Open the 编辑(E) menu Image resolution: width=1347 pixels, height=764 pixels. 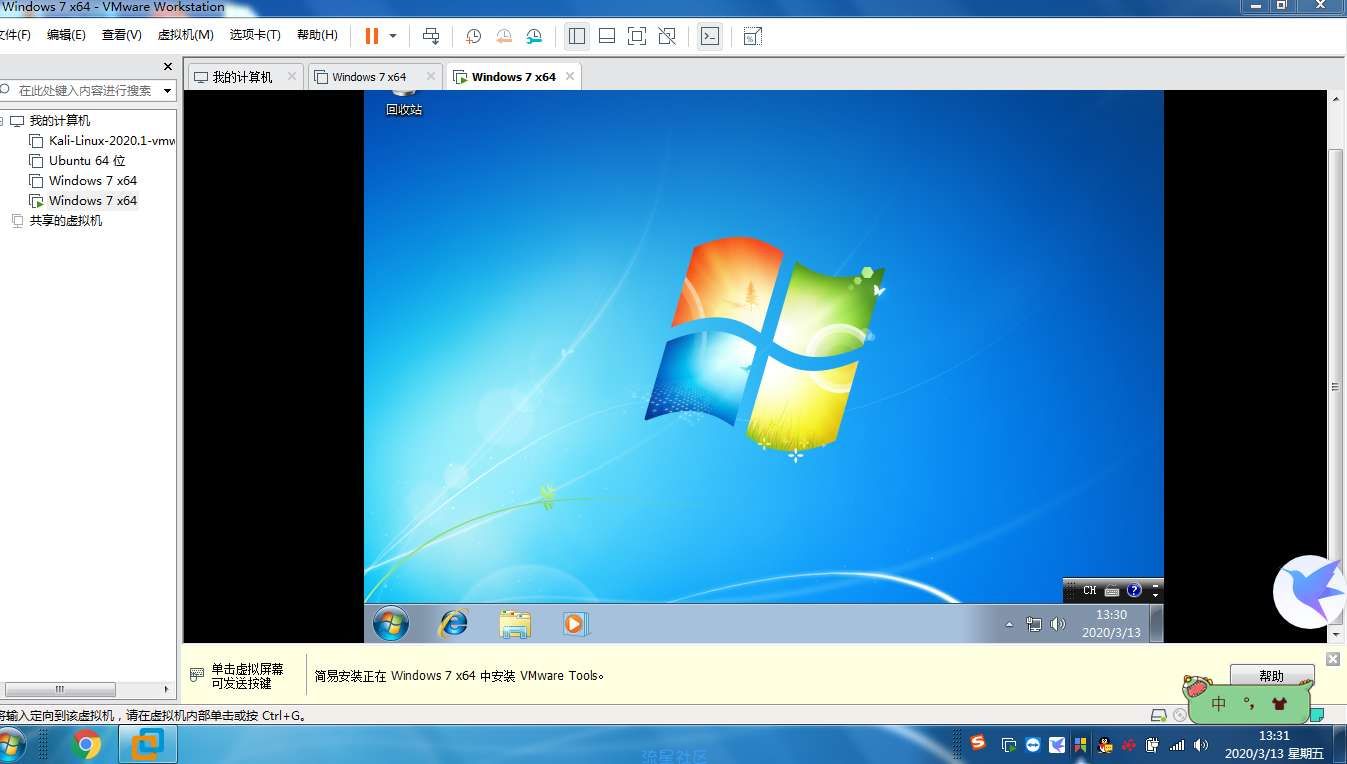(66, 35)
